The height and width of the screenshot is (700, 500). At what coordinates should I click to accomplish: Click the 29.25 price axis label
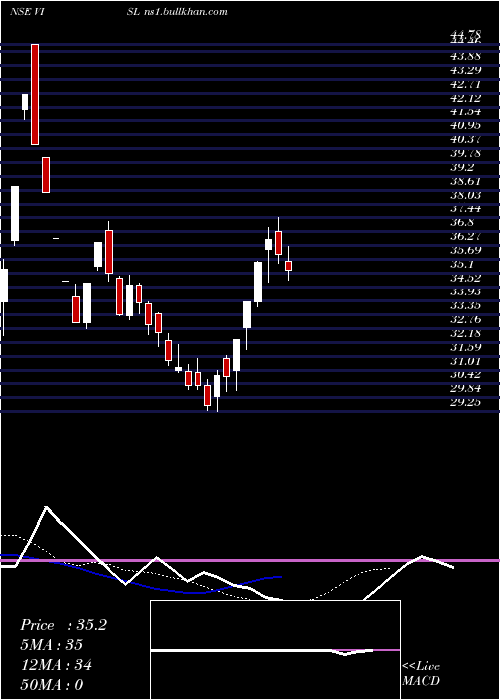(465, 402)
